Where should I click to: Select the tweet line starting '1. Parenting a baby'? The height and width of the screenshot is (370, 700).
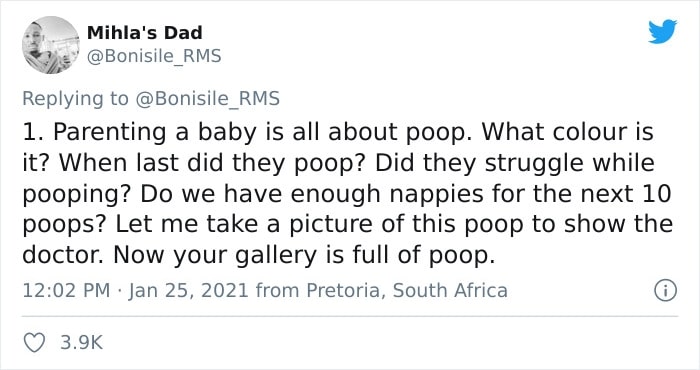(x=338, y=132)
